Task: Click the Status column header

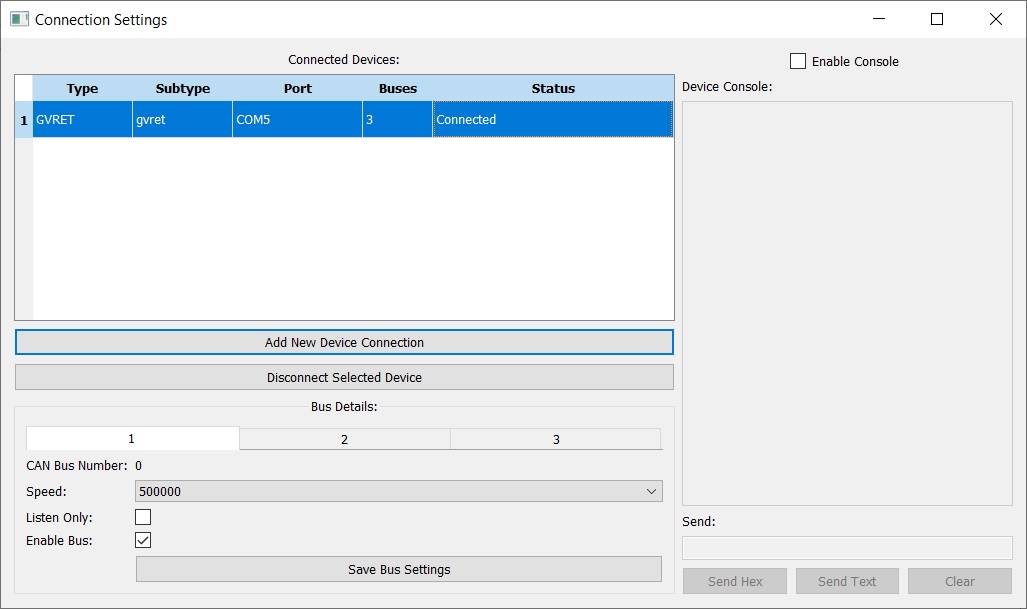Action: [553, 88]
